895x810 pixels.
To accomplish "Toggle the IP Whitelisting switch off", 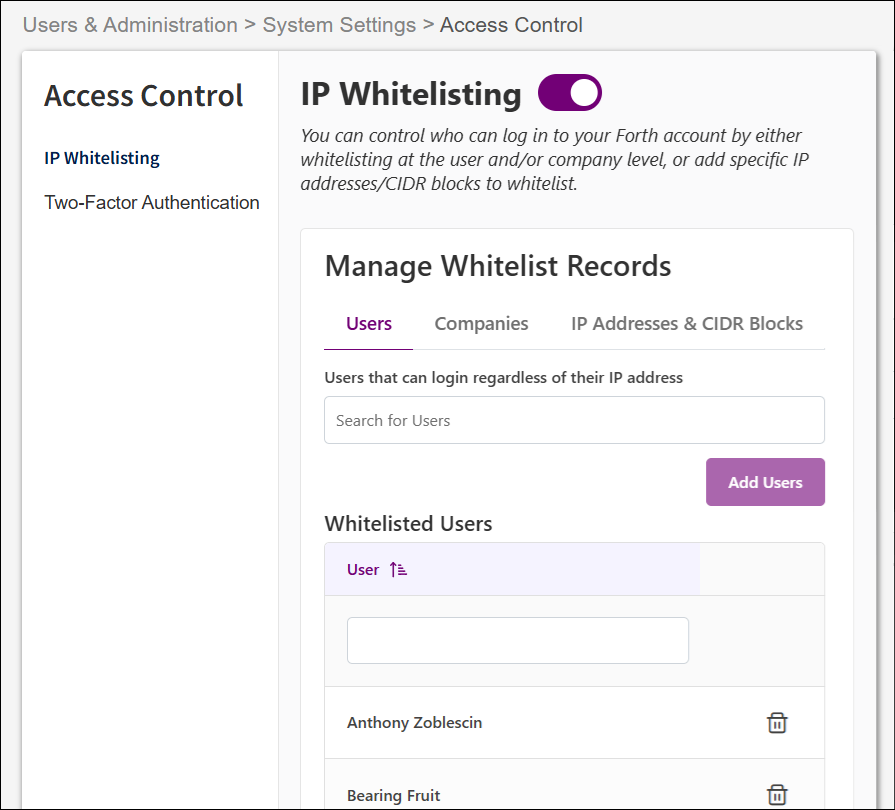I will tap(570, 92).
